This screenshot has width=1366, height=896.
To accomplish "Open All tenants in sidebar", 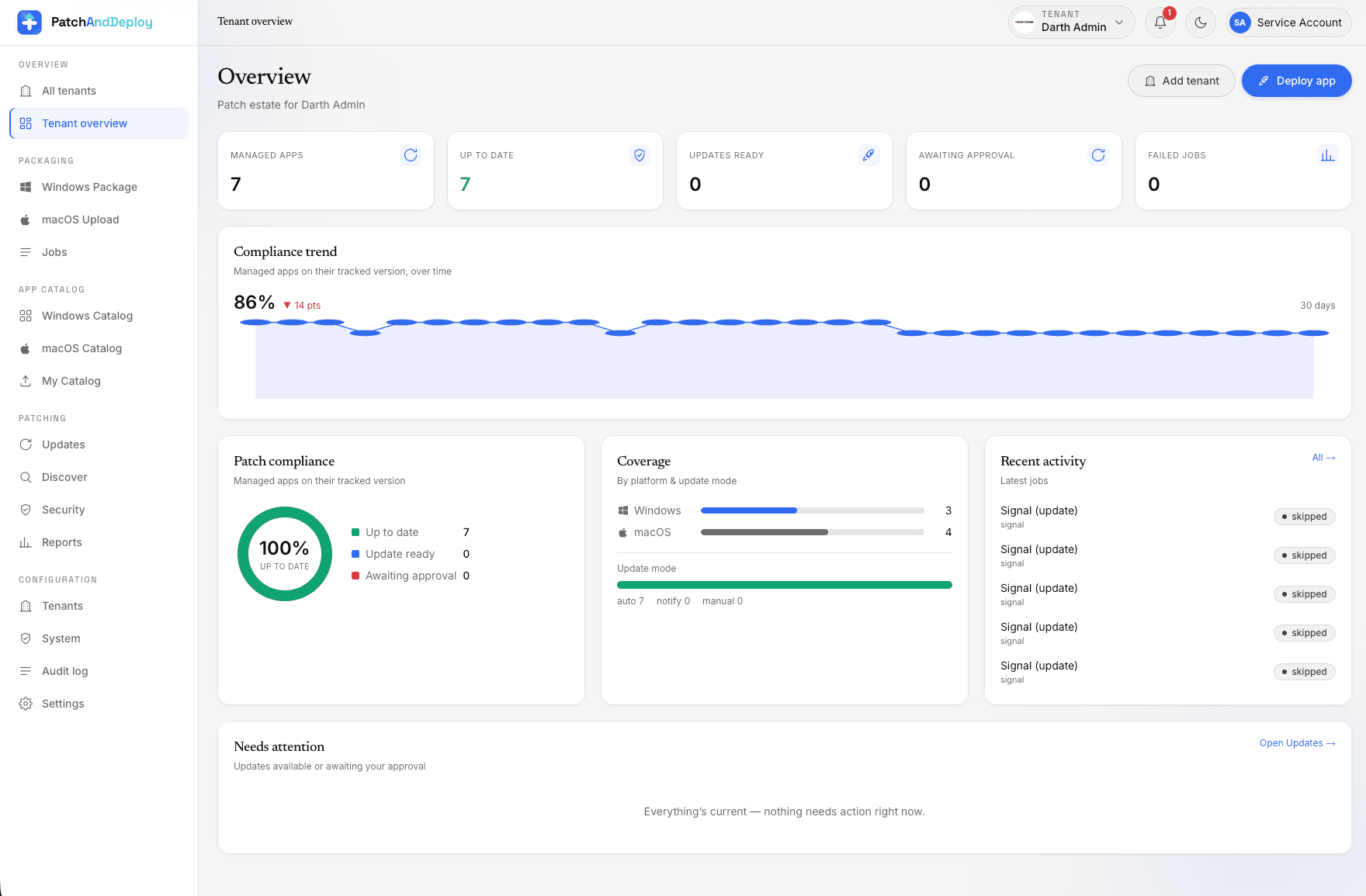I will (x=99, y=91).
